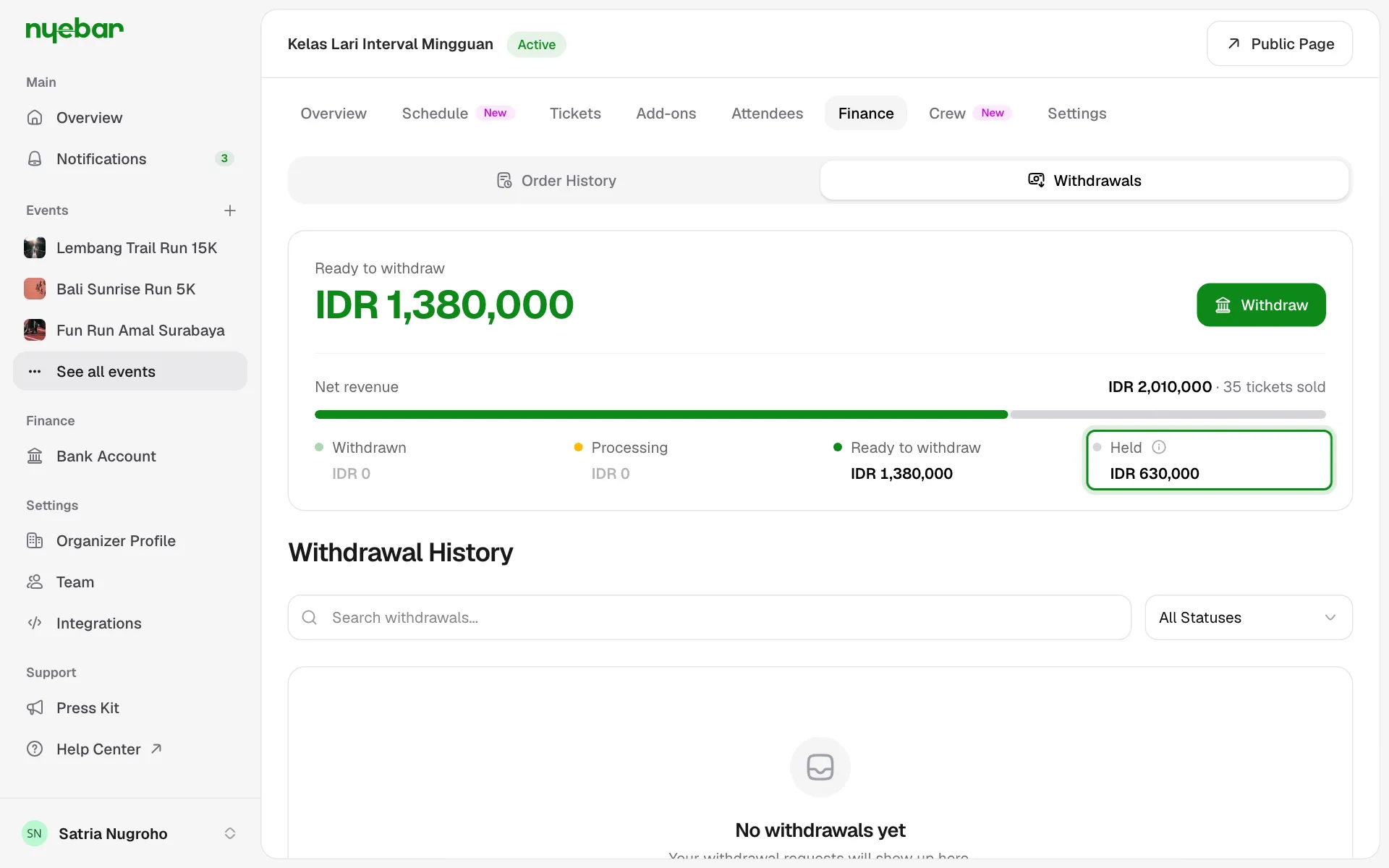Open the Public Page

point(1279,44)
